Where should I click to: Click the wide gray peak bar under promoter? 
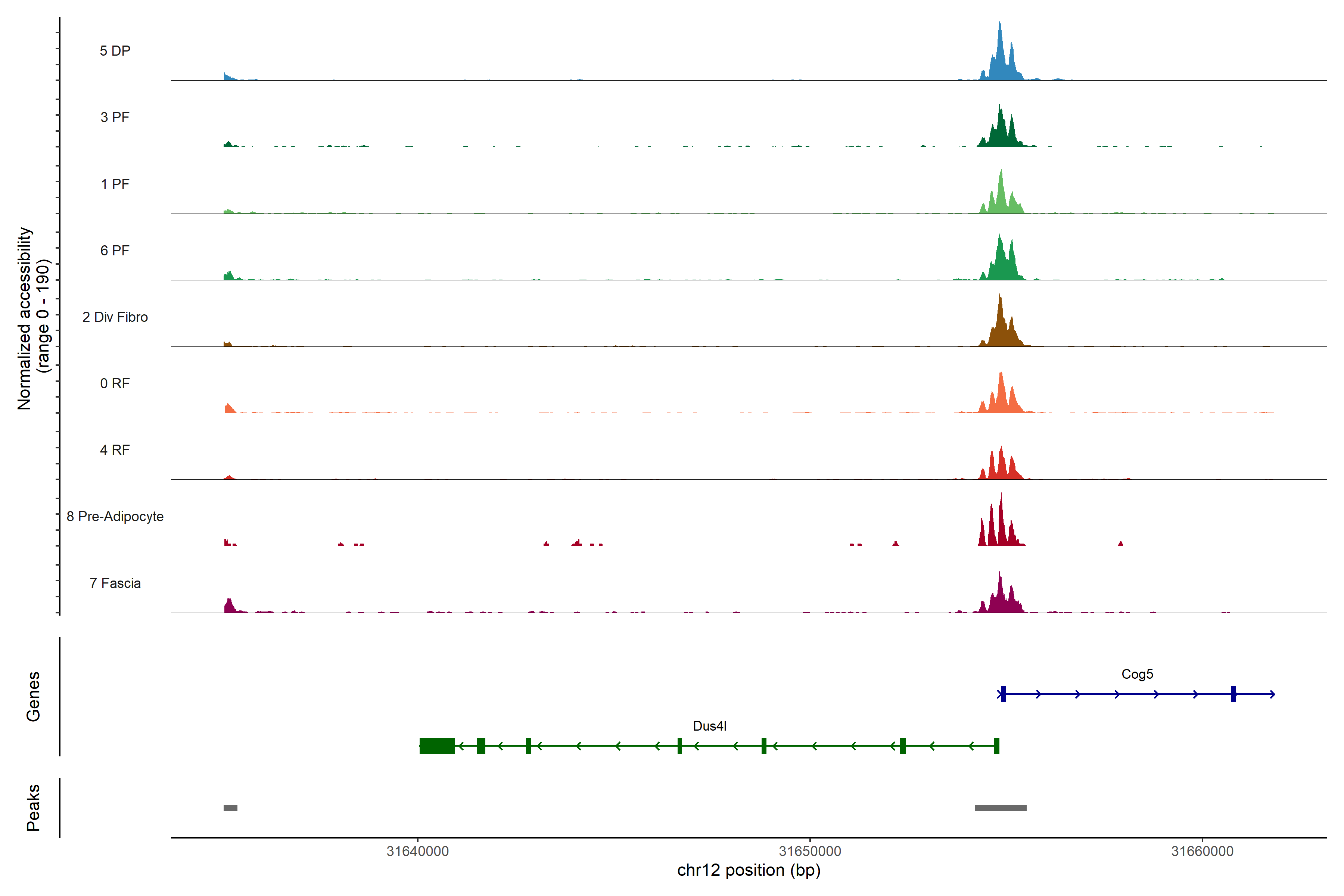pos(1001,808)
